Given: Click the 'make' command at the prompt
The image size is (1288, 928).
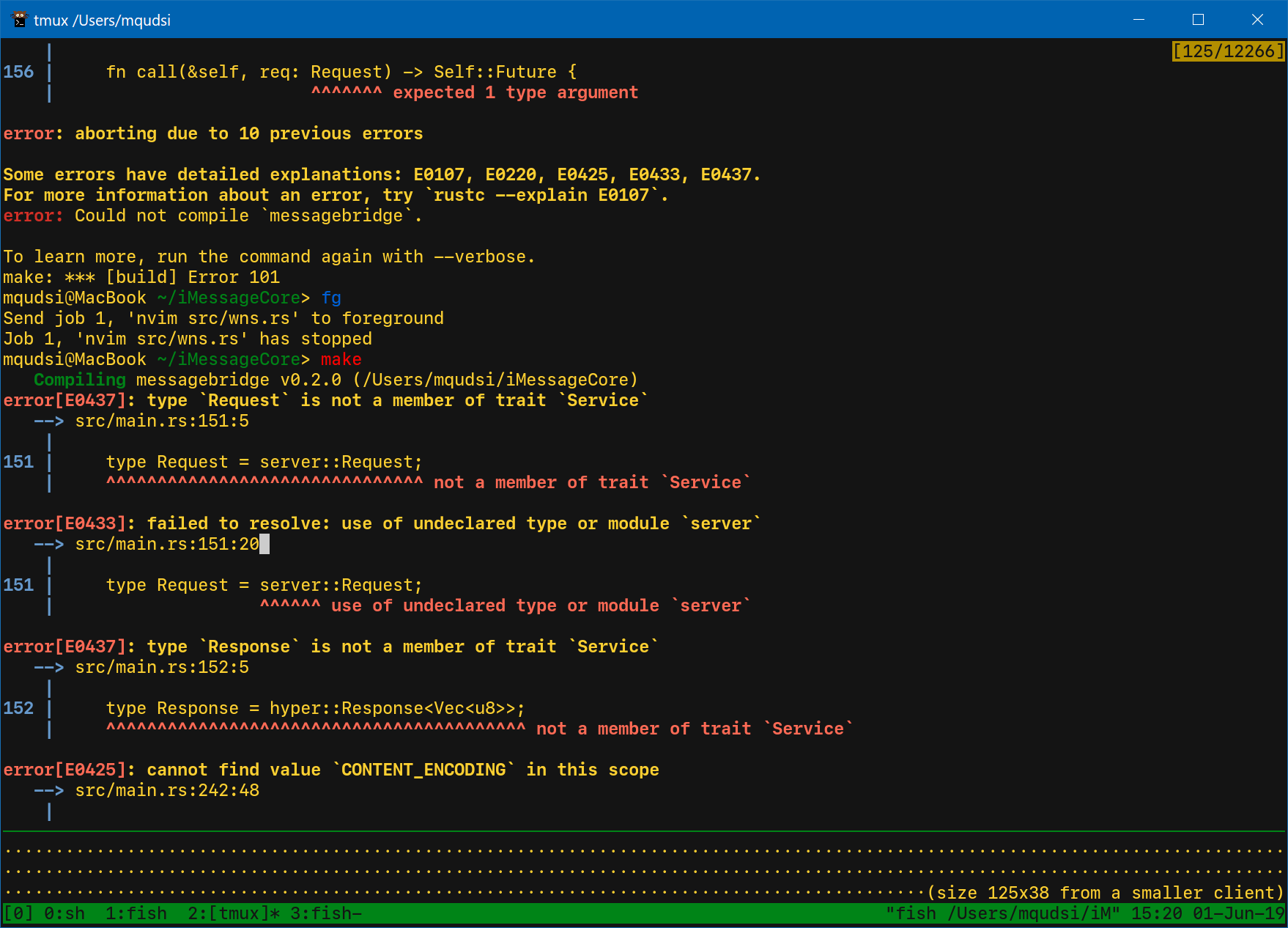Looking at the screenshot, I should 341,359.
